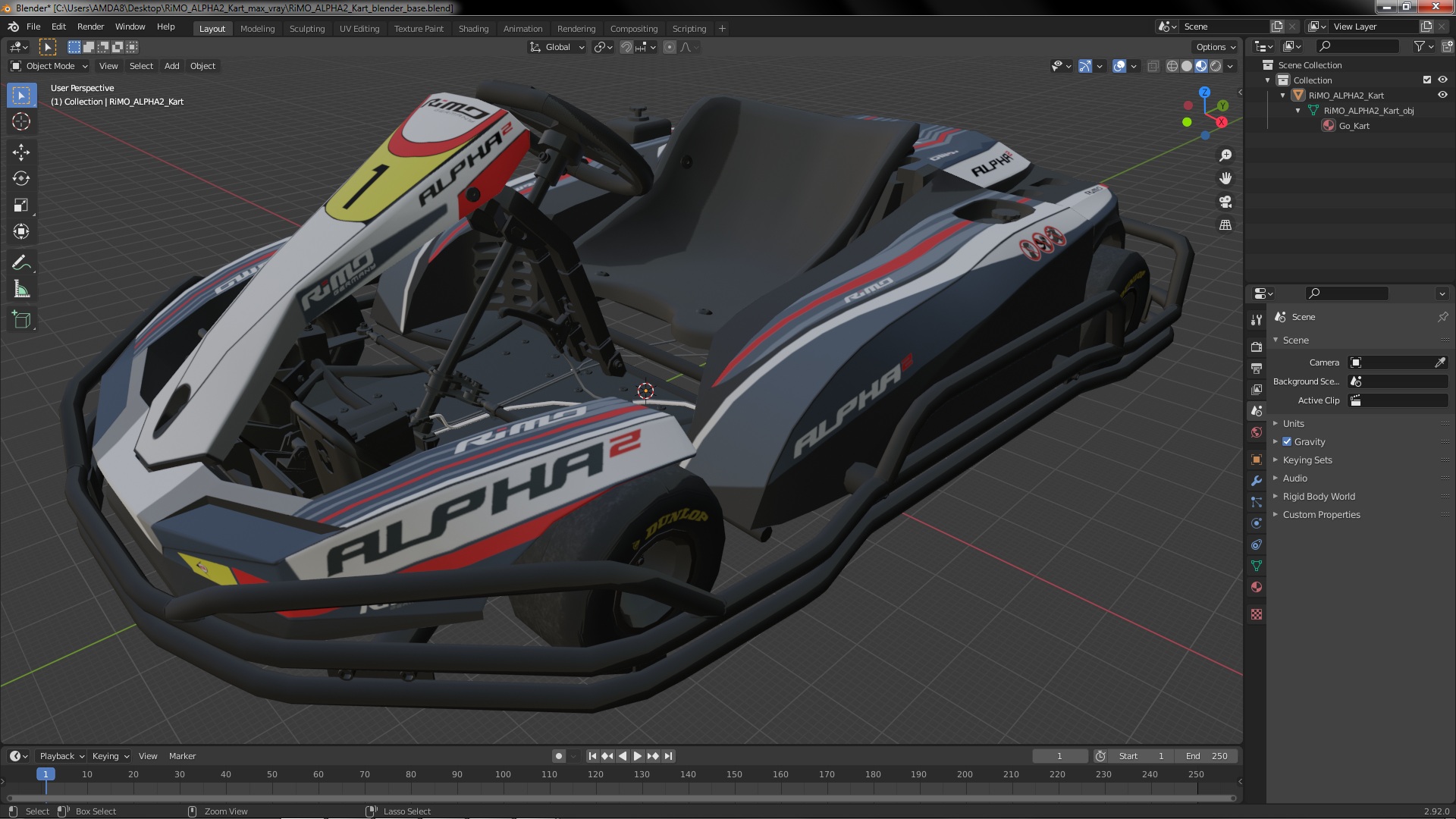Toggle viewport overlays display
1456x819 pixels.
(1119, 67)
